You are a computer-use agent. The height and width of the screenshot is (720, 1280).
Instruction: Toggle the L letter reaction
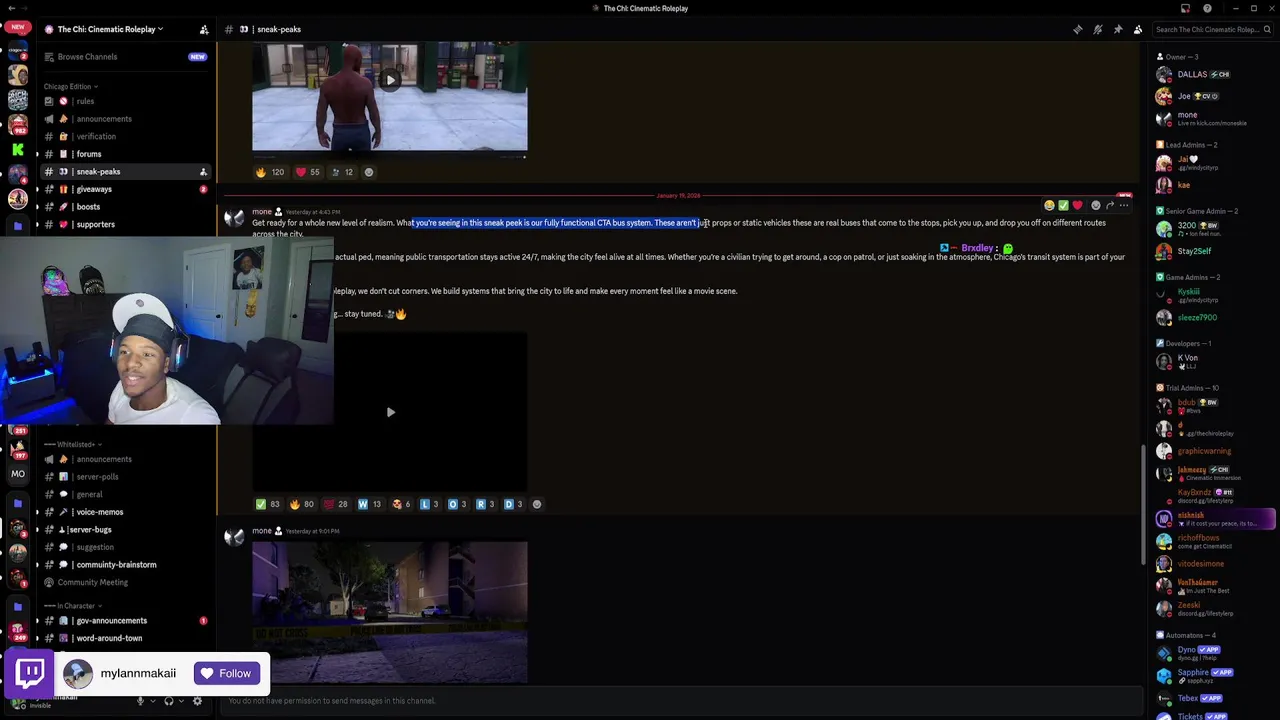pos(429,504)
